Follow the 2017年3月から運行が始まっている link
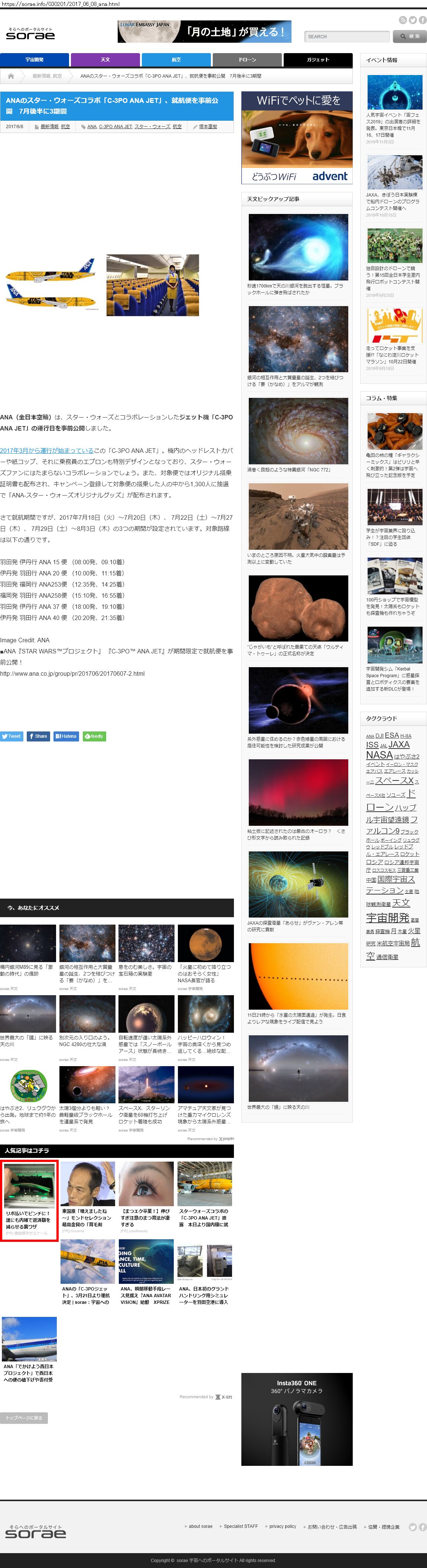 47,451
